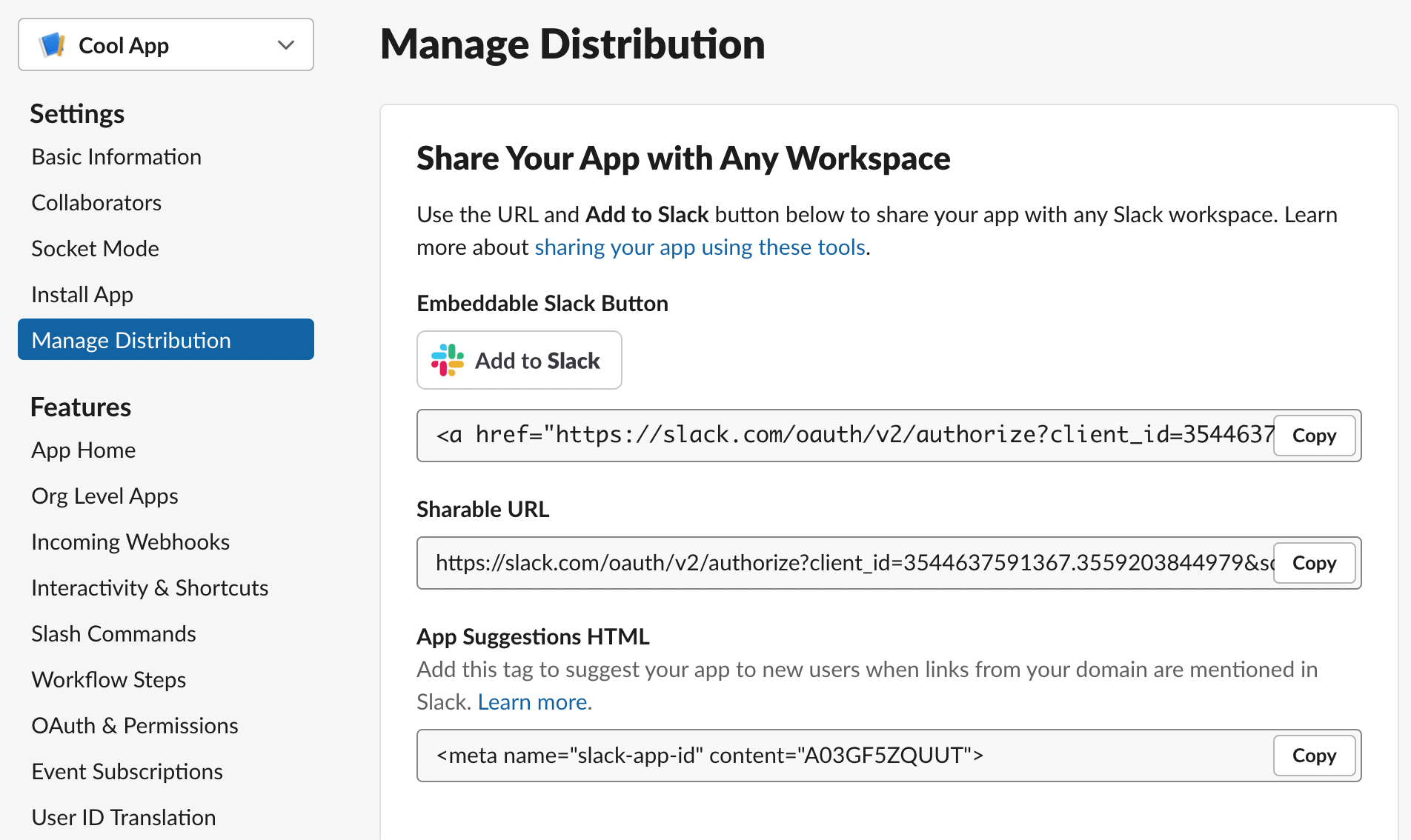1411x840 pixels.
Task: Select Manage Distribution sidebar item
Action: coord(166,339)
